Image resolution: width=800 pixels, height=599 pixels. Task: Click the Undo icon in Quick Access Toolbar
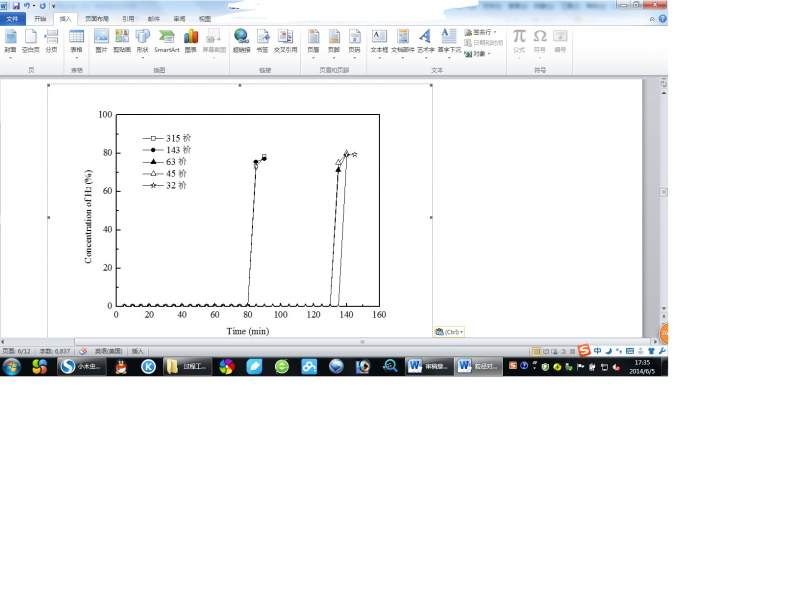pos(27,6)
